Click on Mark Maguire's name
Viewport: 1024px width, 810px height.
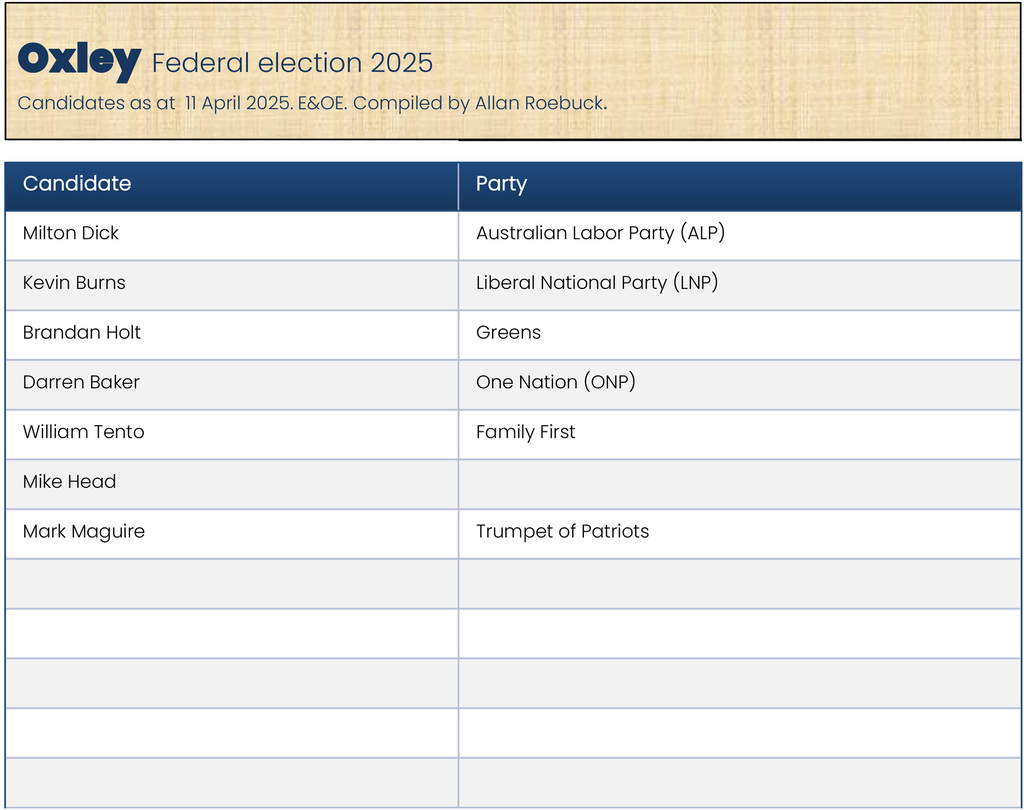click(84, 532)
